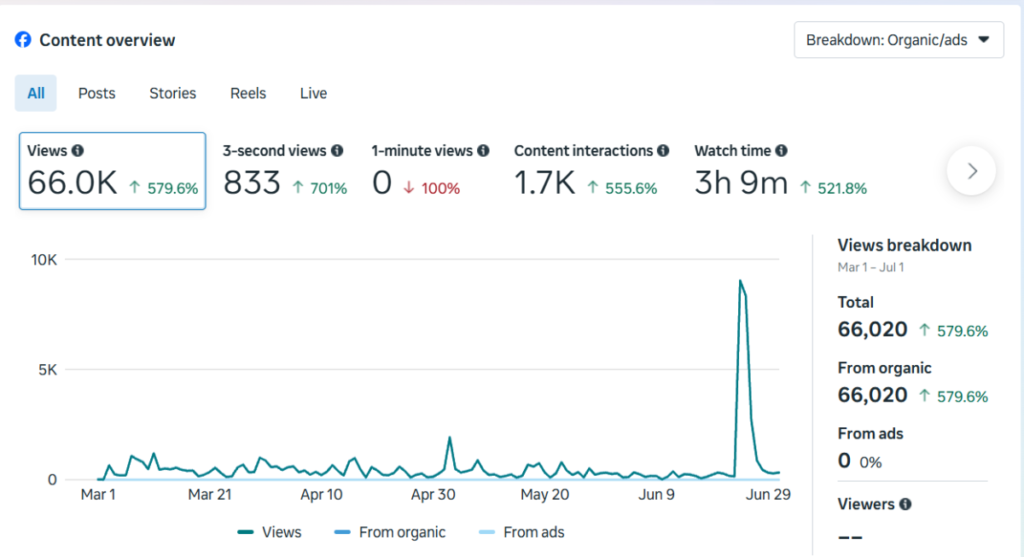This screenshot has height=557, width=1024.
Task: Click the info icon beside Viewers
Action: tap(905, 505)
